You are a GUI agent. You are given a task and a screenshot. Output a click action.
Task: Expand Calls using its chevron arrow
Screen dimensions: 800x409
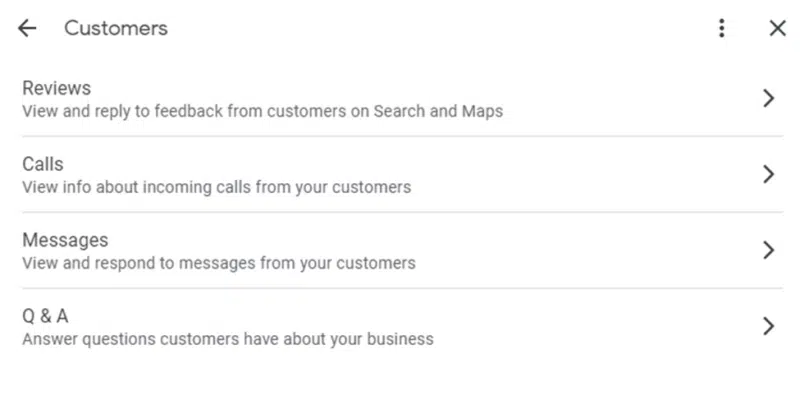tap(768, 174)
